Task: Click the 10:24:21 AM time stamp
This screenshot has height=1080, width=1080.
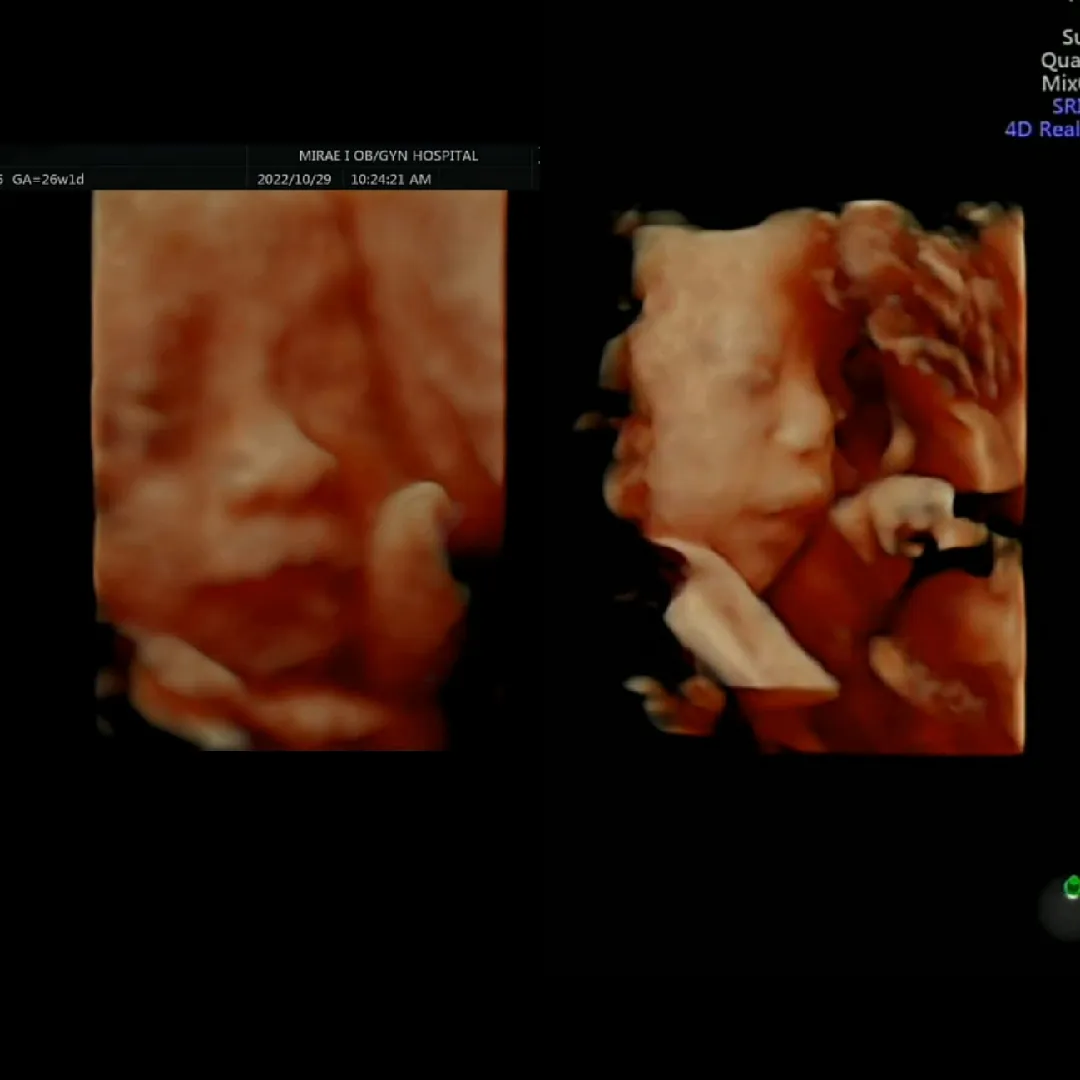Action: [x=391, y=179]
